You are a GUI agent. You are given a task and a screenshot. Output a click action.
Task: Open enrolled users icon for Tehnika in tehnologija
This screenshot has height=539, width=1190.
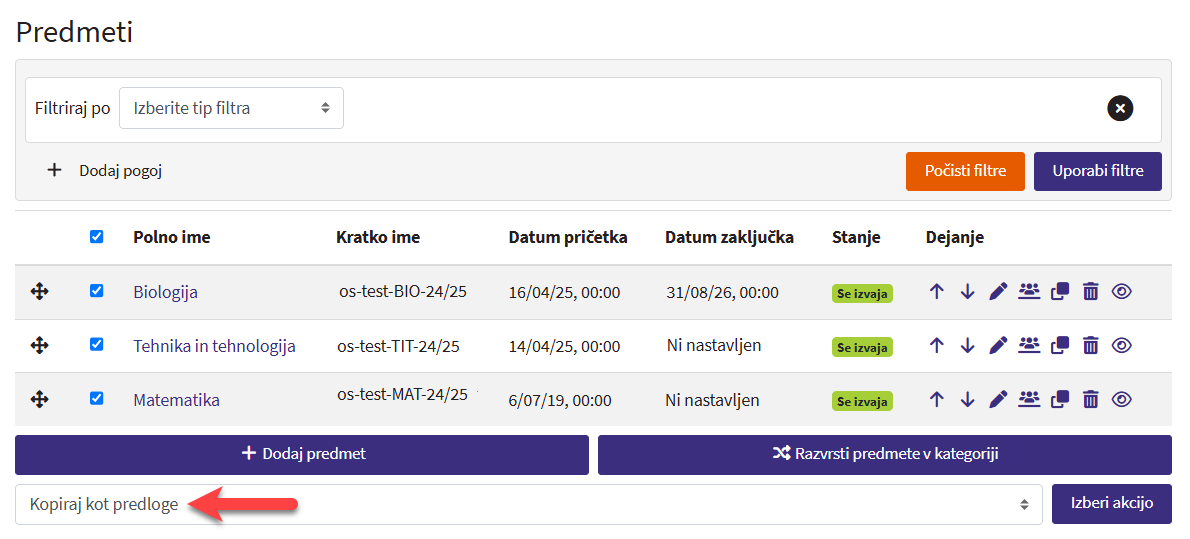point(1029,345)
